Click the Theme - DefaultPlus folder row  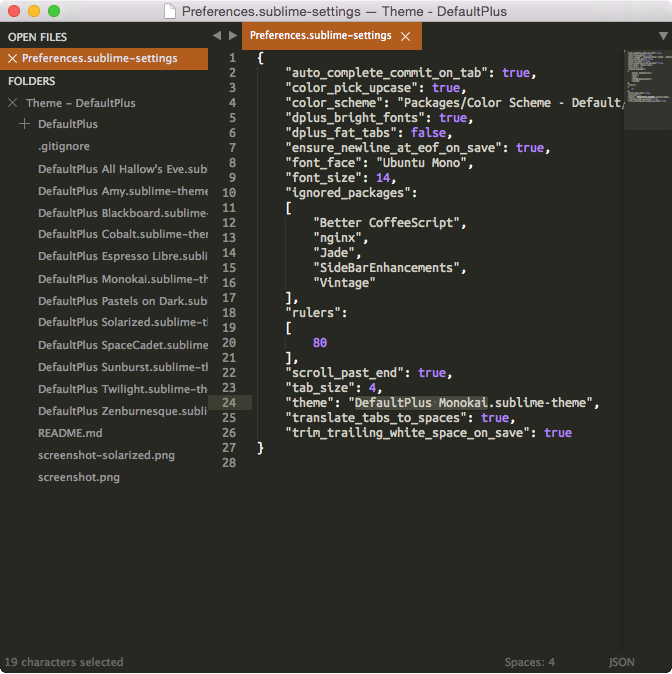104,103
